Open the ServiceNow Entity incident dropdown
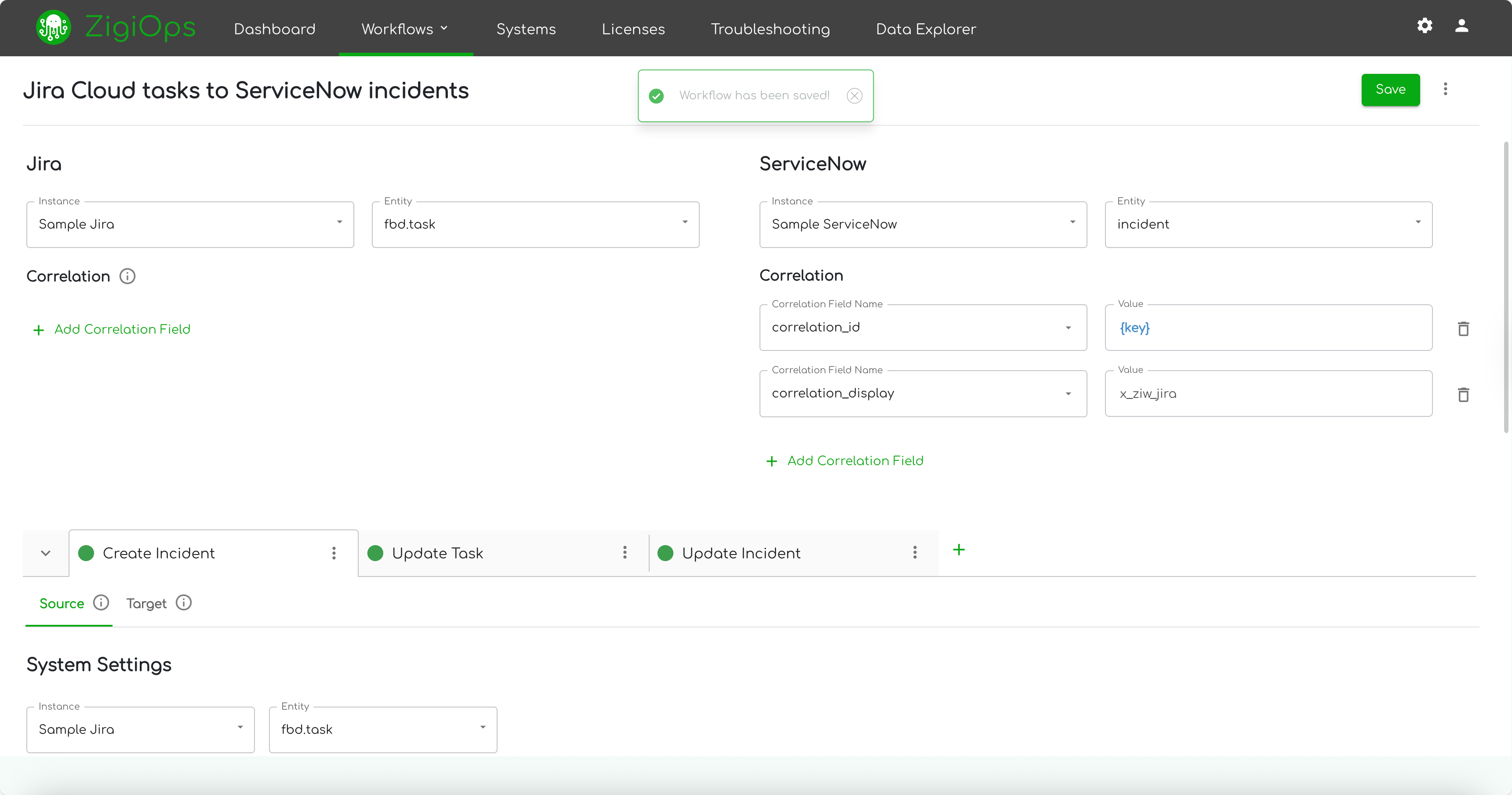This screenshot has height=795, width=1512. (x=1268, y=224)
